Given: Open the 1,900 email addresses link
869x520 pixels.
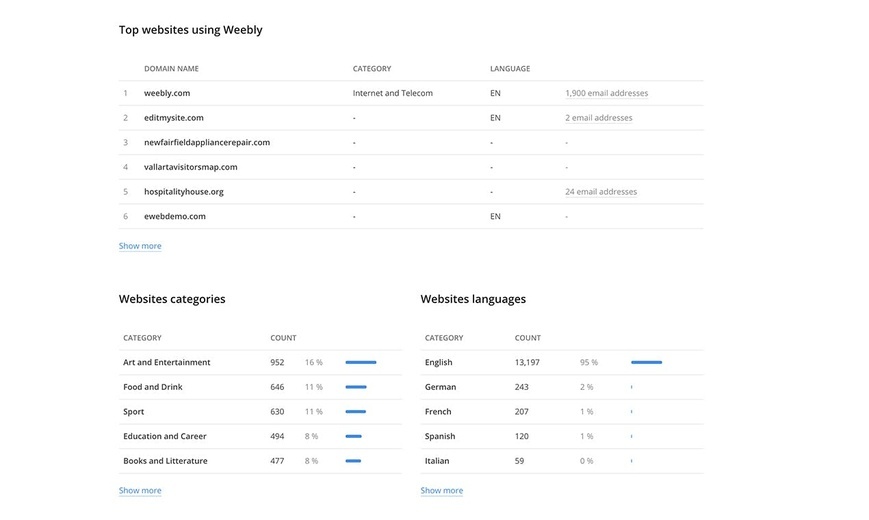Looking at the screenshot, I should pyautogui.click(x=606, y=93).
